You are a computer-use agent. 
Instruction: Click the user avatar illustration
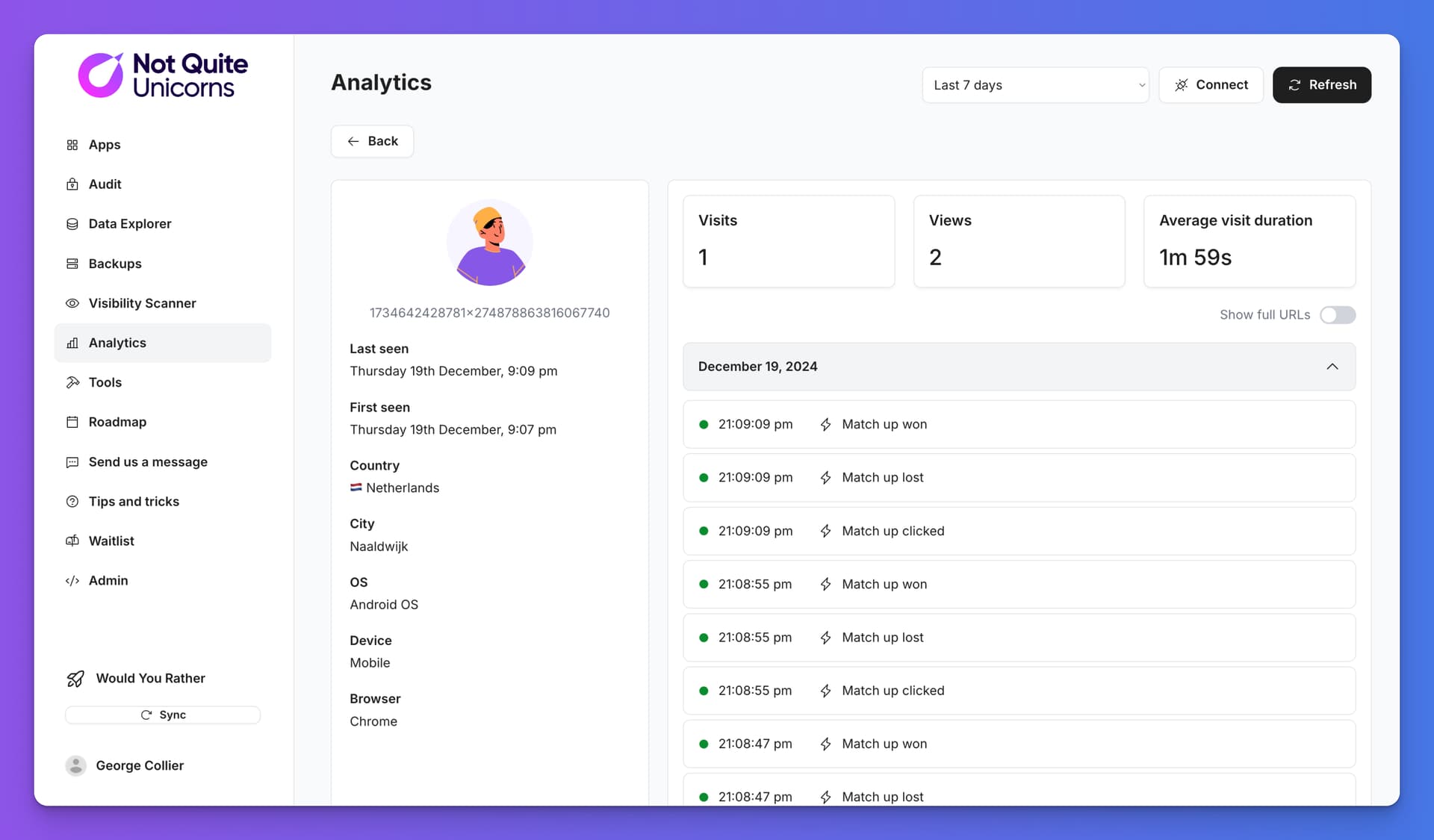coord(490,243)
